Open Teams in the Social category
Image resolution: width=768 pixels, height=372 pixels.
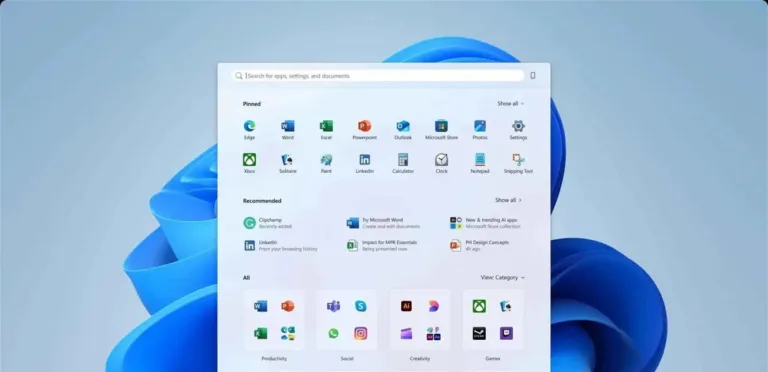pyautogui.click(x=334, y=306)
